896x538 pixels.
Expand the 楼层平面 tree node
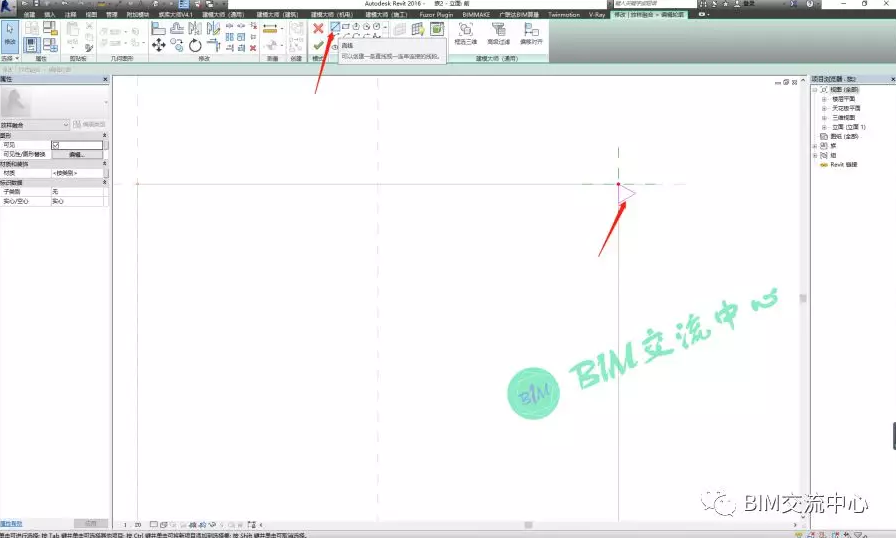click(824, 99)
